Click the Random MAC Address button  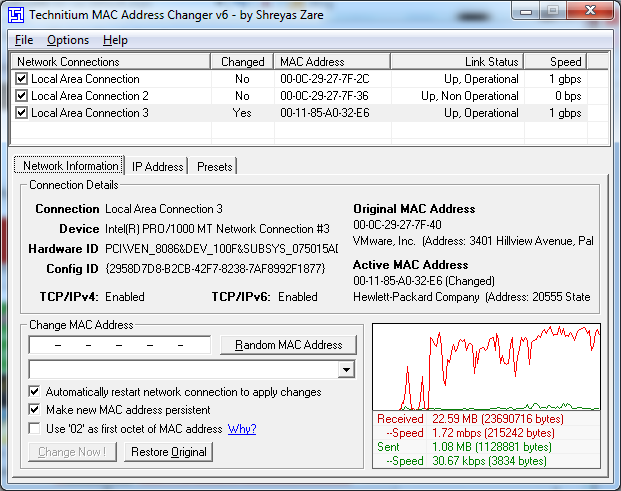(x=288, y=345)
